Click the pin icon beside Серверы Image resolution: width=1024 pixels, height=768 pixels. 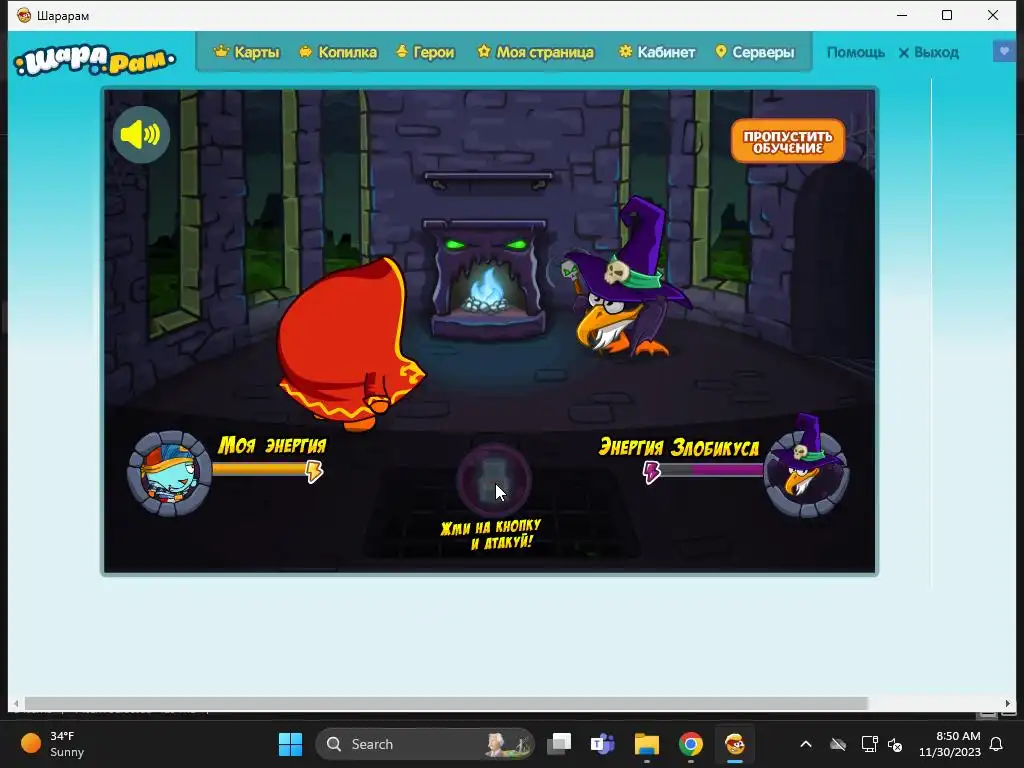[721, 51]
